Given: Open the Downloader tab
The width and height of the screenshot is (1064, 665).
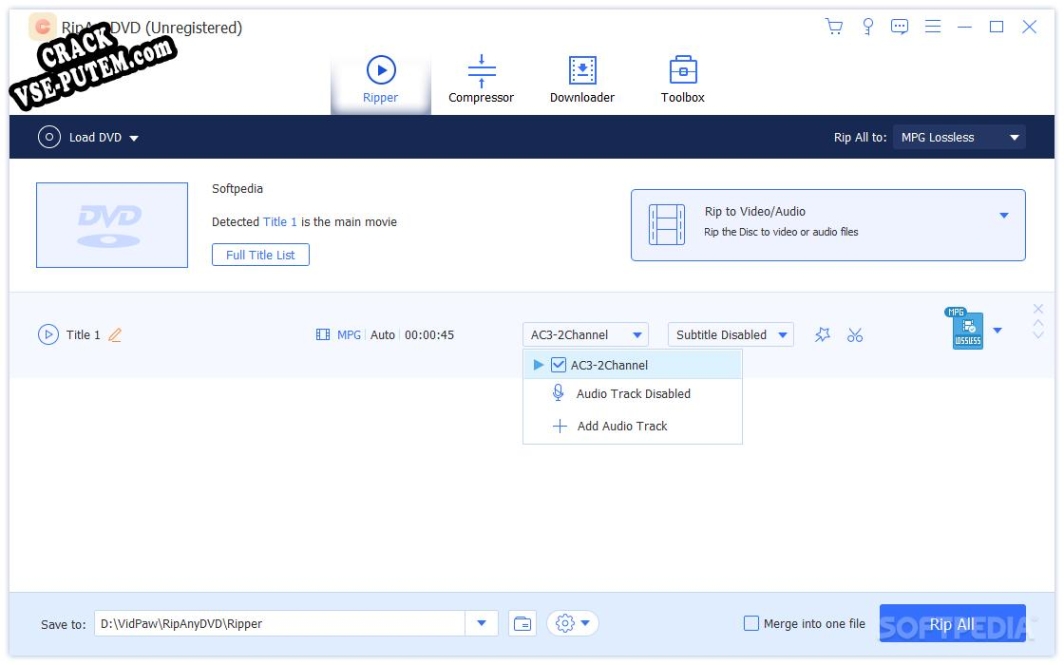Looking at the screenshot, I should 582,80.
